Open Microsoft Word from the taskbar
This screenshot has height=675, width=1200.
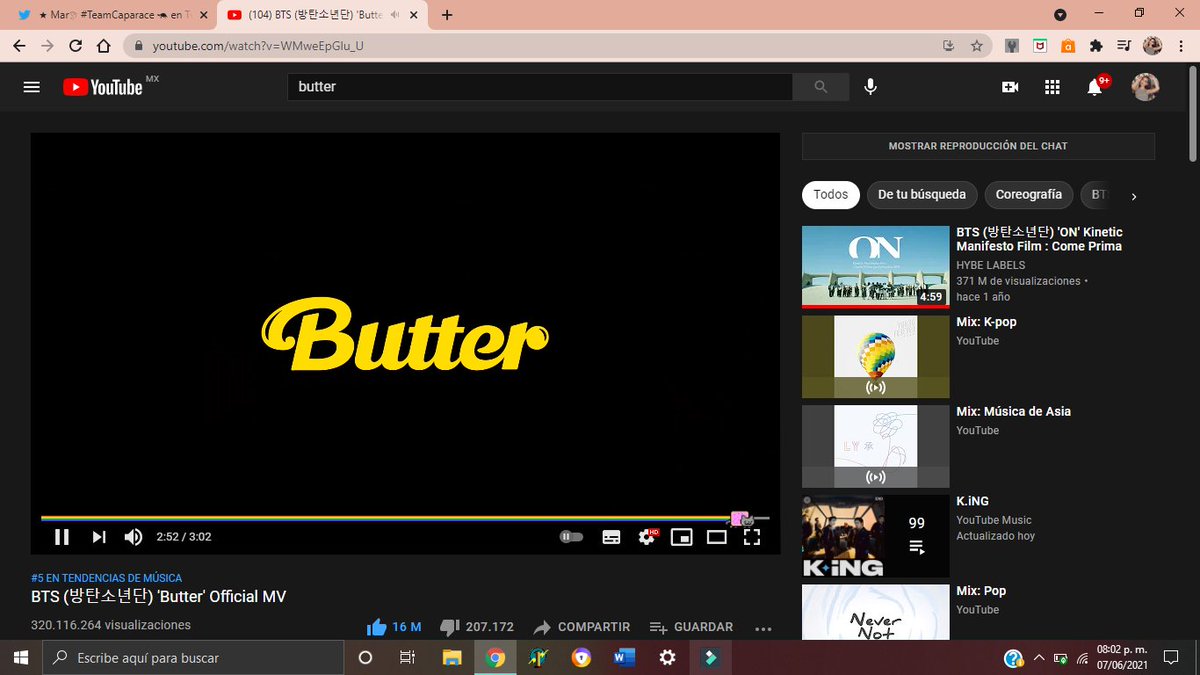pyautogui.click(x=625, y=657)
